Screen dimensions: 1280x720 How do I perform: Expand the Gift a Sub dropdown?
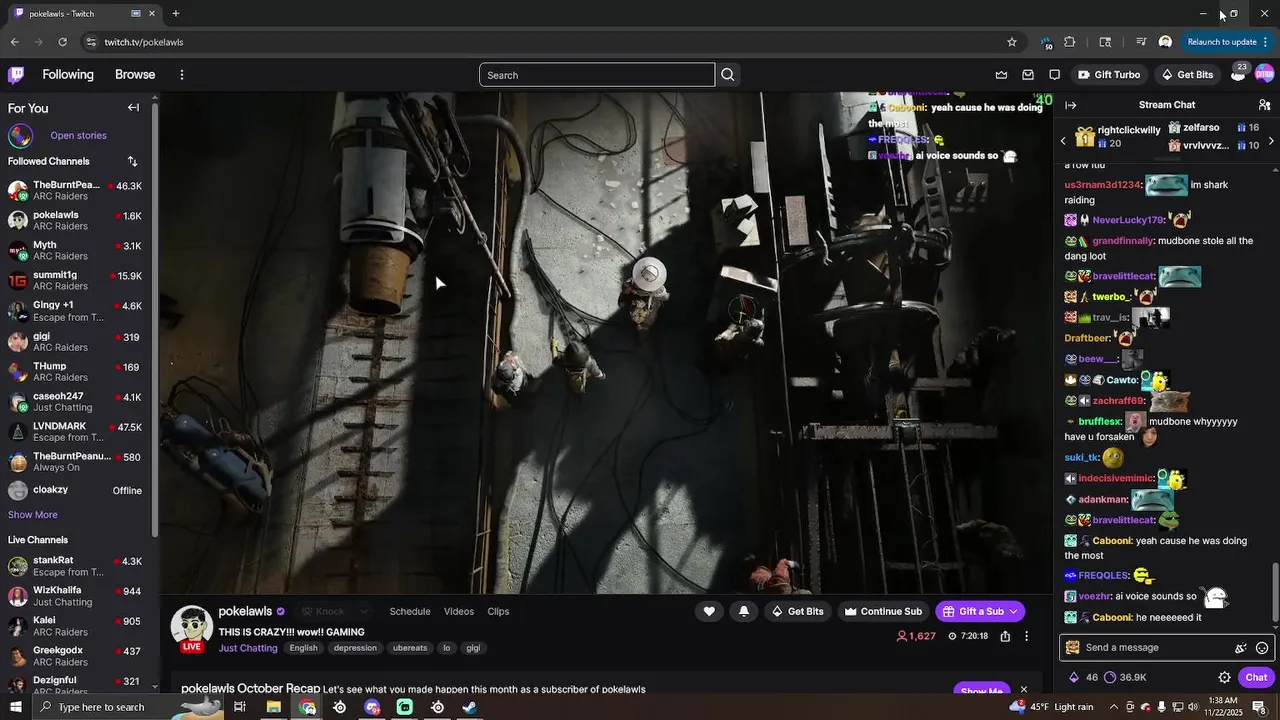pos(1013,612)
